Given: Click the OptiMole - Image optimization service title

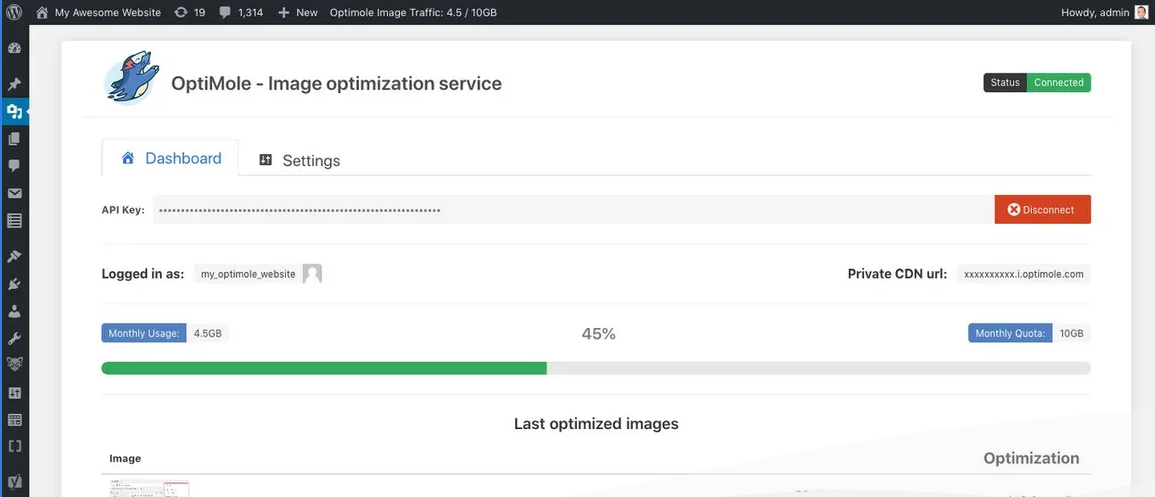Looking at the screenshot, I should coord(337,83).
